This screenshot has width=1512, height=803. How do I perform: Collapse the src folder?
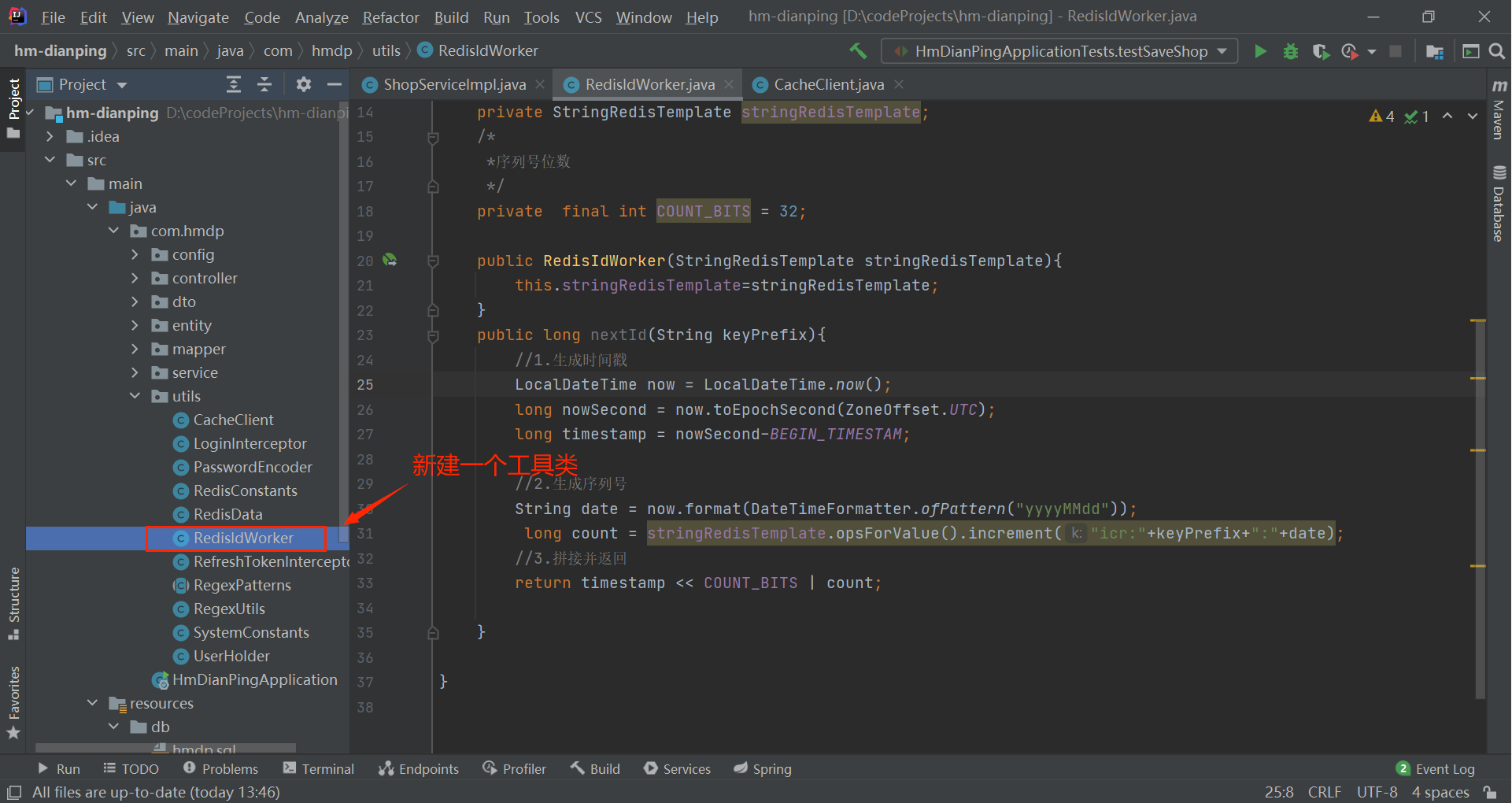(50, 160)
